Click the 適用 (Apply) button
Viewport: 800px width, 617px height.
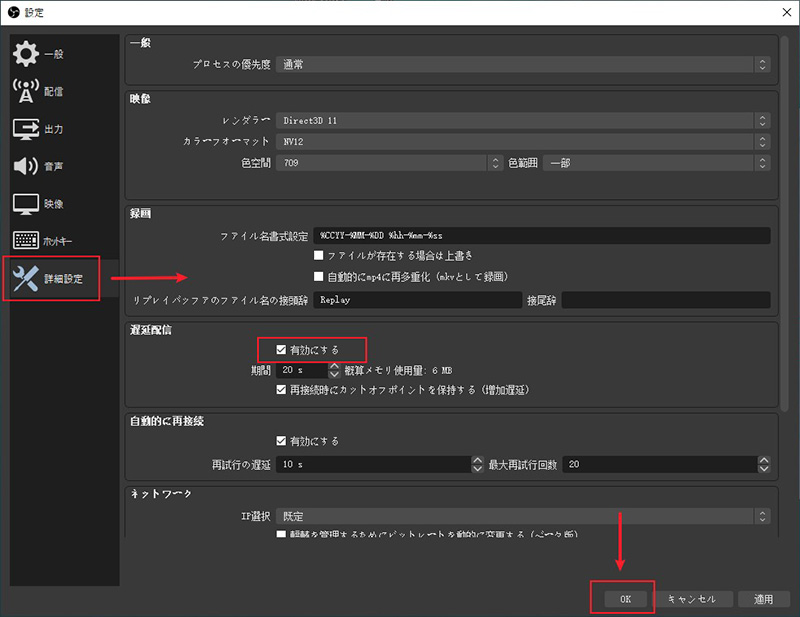point(764,598)
